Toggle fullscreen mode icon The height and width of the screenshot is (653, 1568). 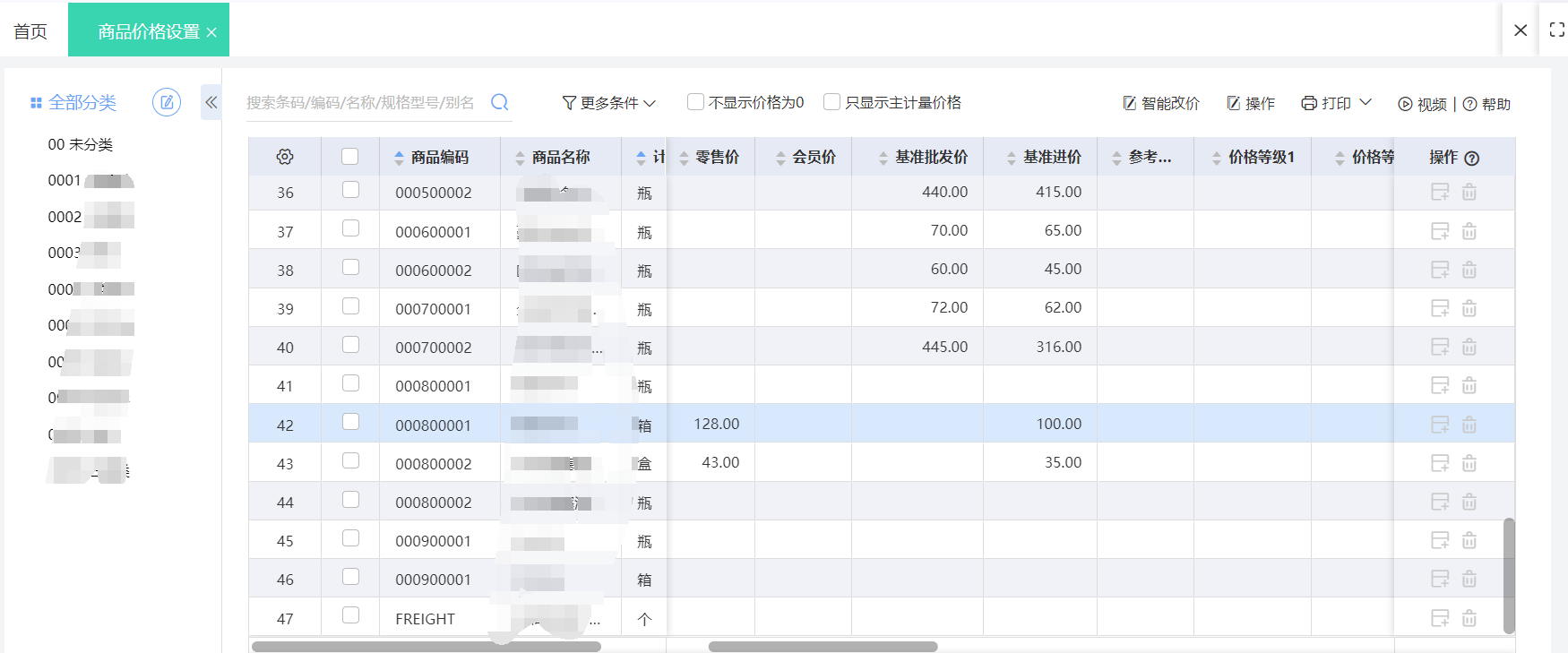pos(1556,30)
